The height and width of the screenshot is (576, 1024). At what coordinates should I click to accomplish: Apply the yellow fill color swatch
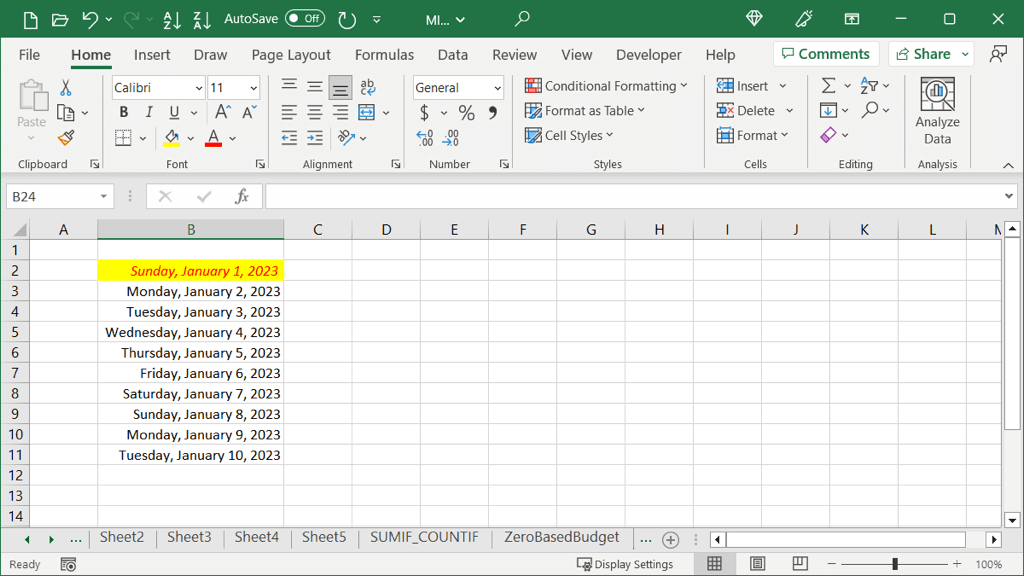tap(171, 138)
